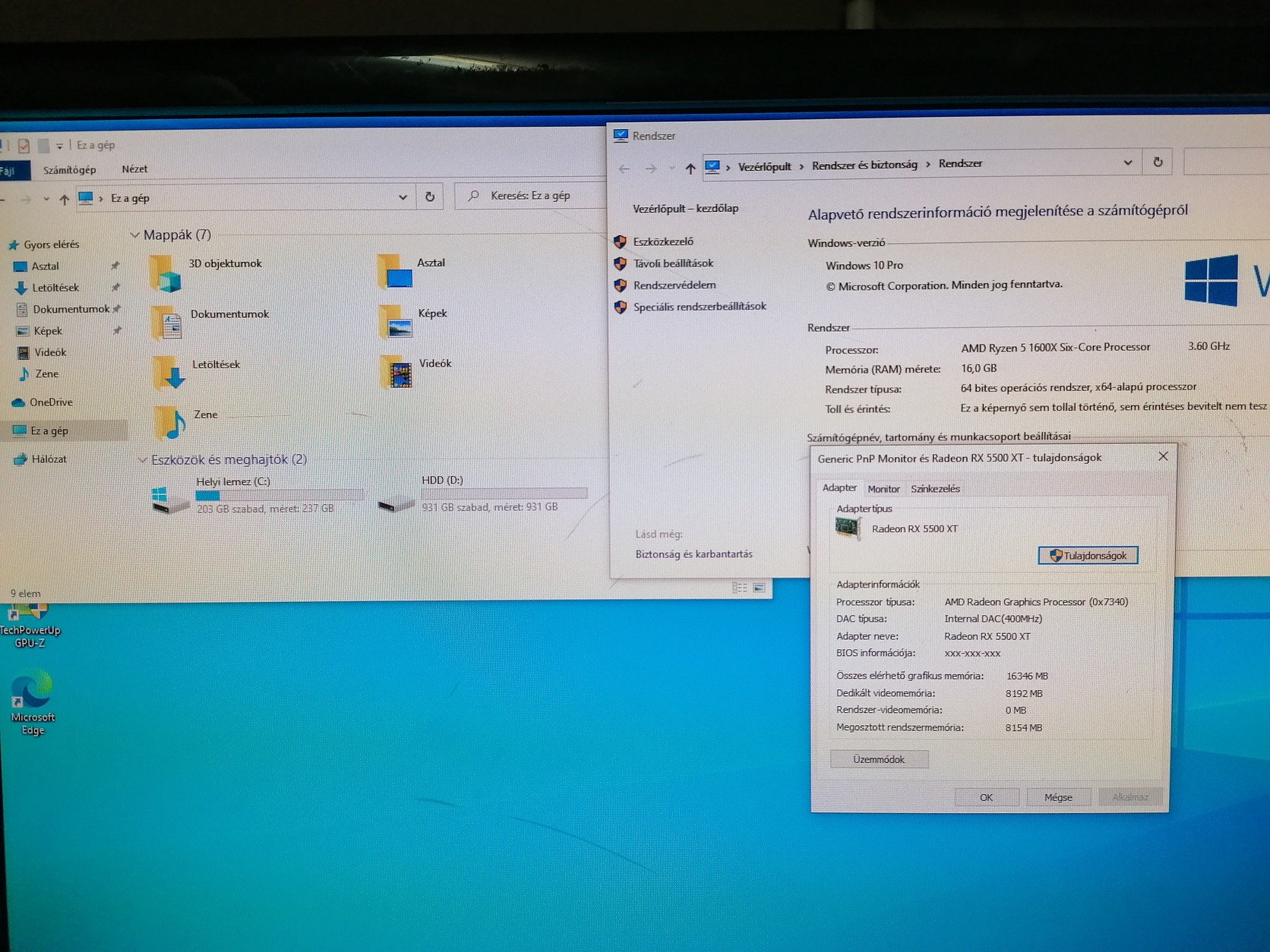Select Hálózat in the navigation pane
Viewport: 1270px width, 952px height.
(x=49, y=459)
